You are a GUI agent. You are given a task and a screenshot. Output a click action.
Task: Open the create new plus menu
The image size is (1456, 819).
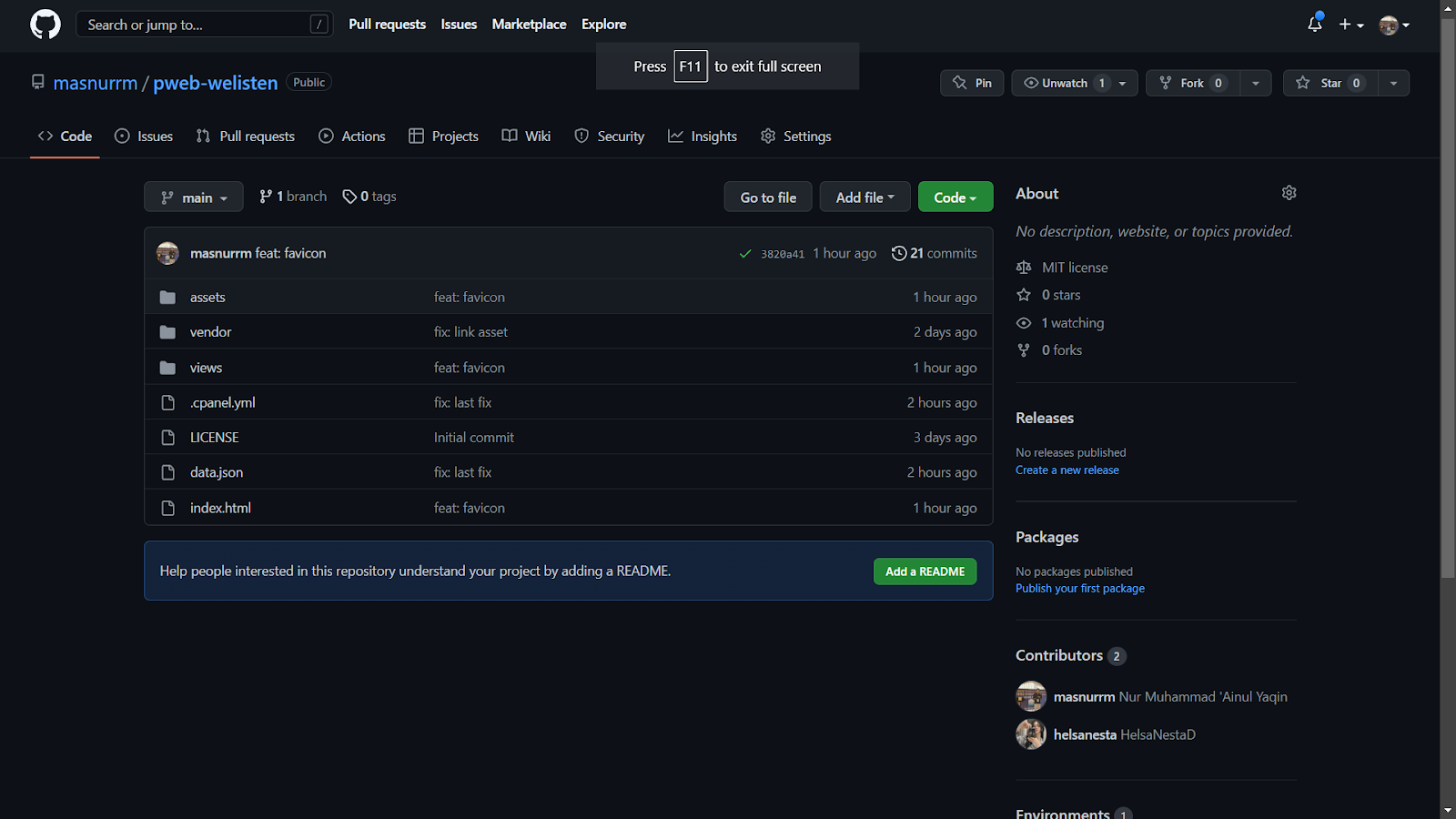[x=1351, y=25]
